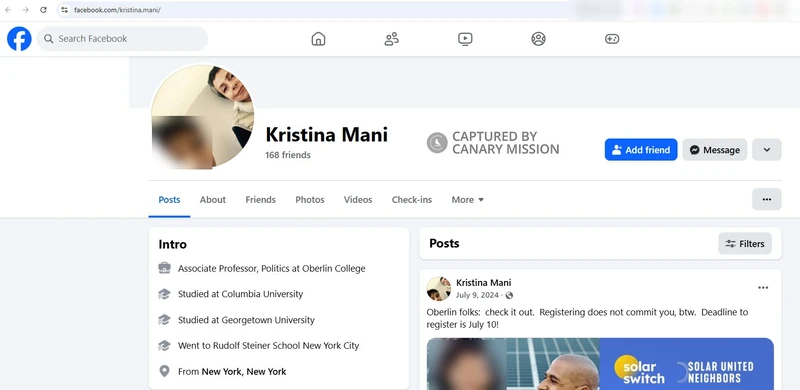Open the 168 friends link
This screenshot has height=390, width=800.
[x=288, y=155]
